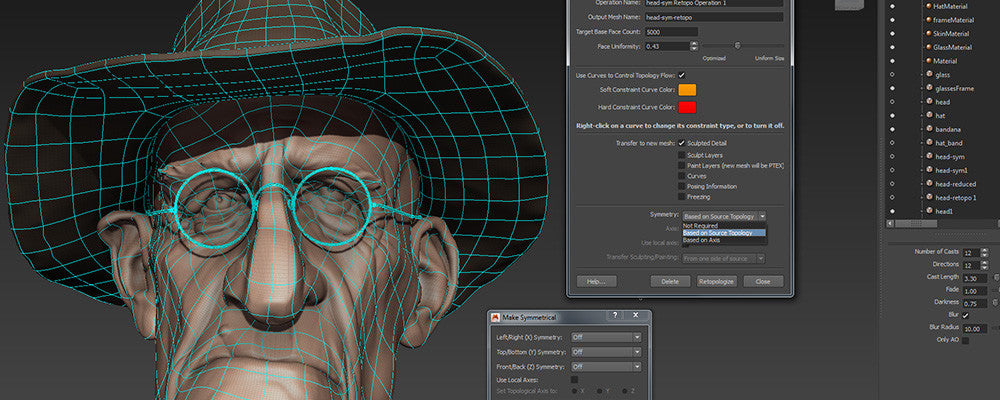Click the head-reduced mesh icon
Image resolution: width=1000 pixels, height=400 pixels.
tap(927, 184)
